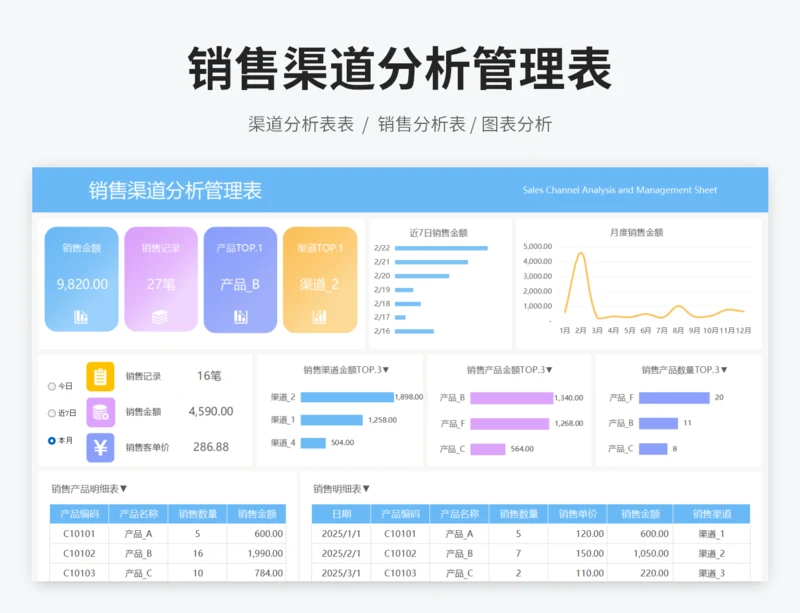Screen dimensions: 800x613
Task: Click the 渠道TOP.1 渠道_2 card
Action: [x=320, y=279]
